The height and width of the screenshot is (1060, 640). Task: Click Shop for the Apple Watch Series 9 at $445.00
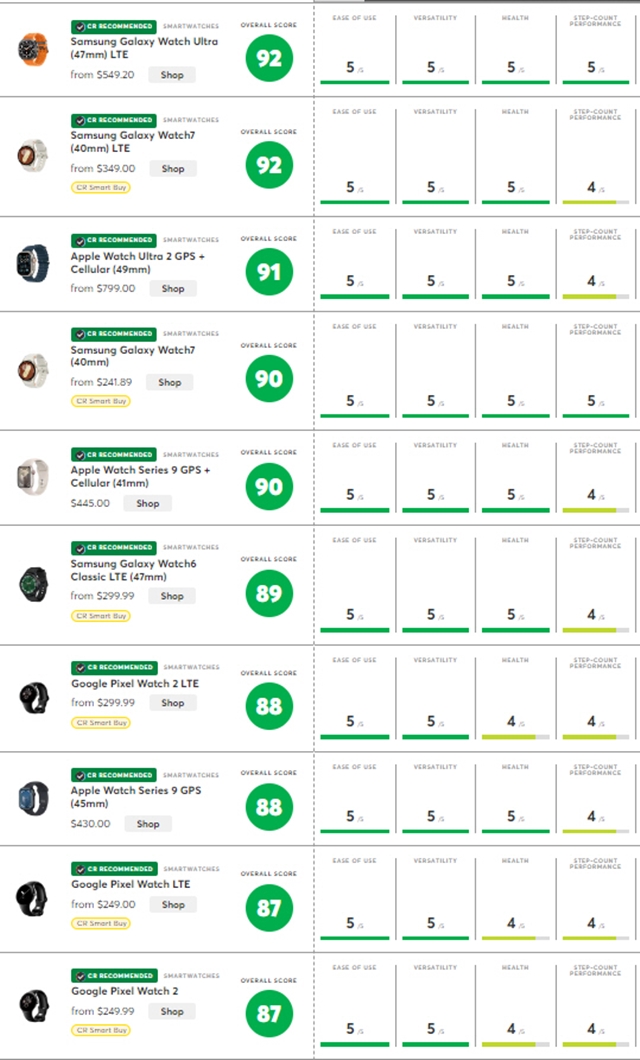tap(147, 503)
